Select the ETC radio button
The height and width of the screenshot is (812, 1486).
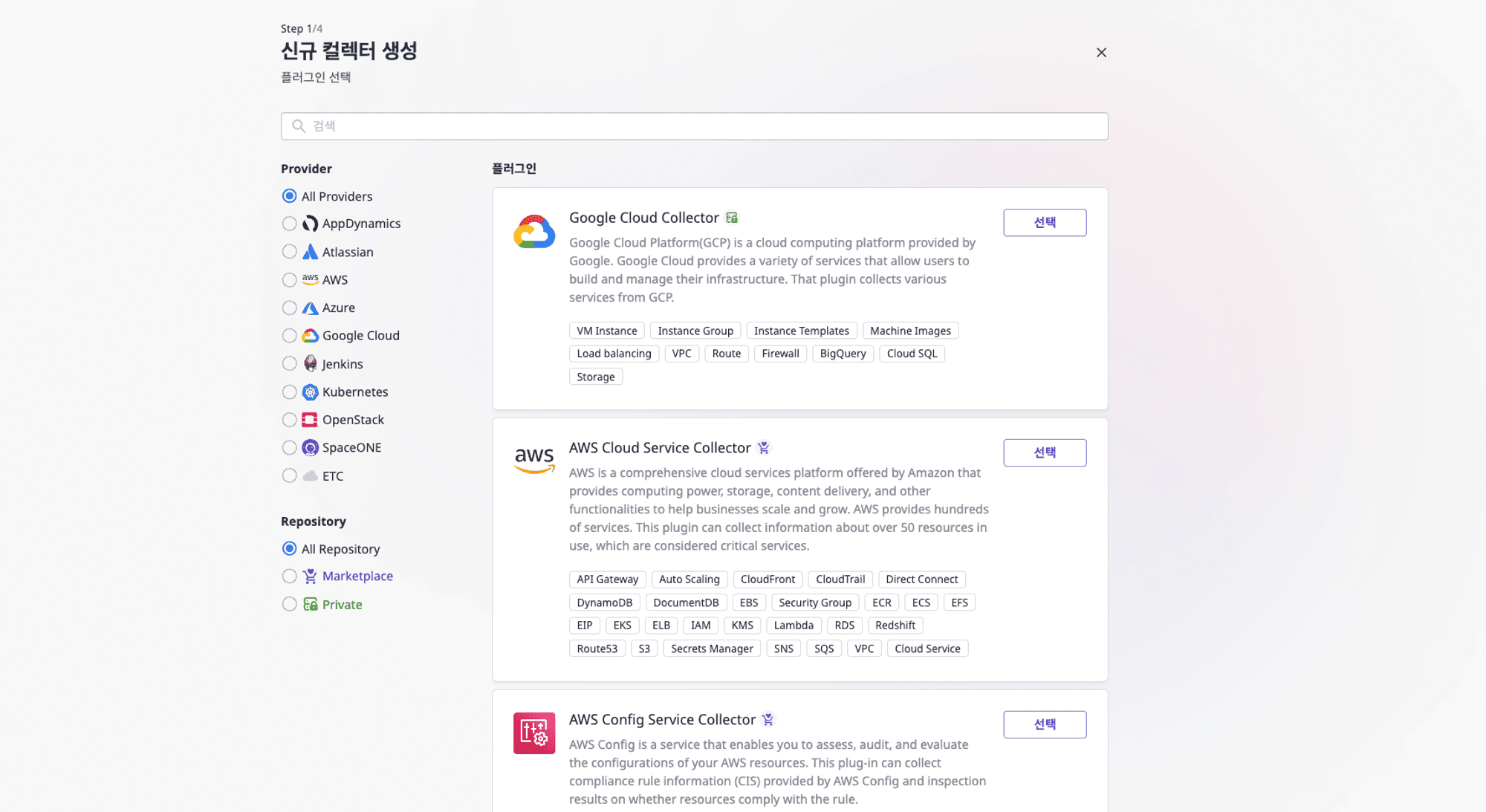(289, 475)
